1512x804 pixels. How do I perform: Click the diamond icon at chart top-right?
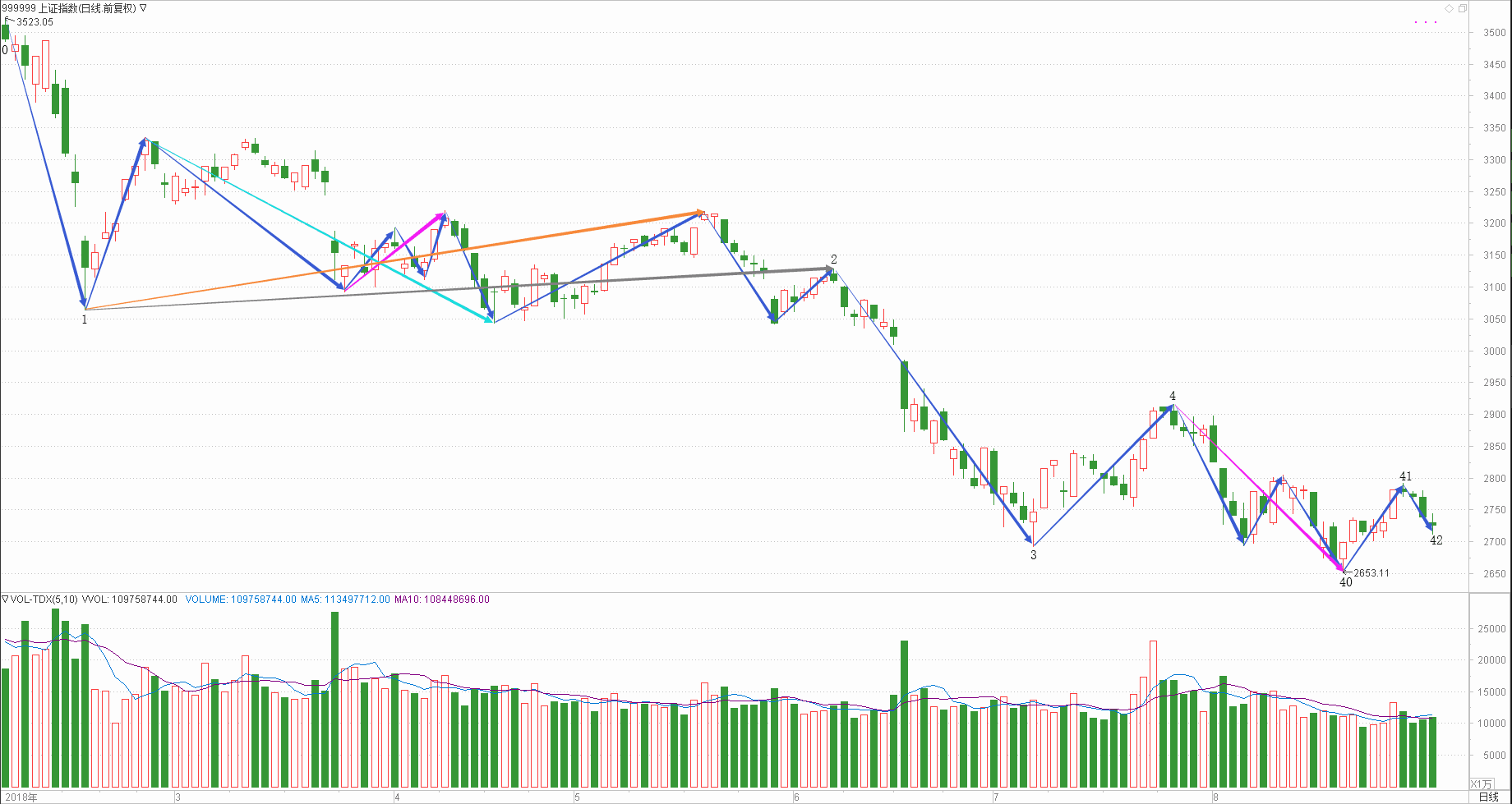(1449, 9)
